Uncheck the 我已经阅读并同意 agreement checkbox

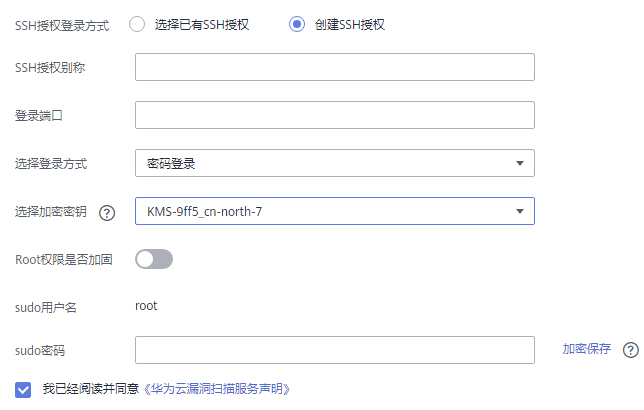pos(23,389)
